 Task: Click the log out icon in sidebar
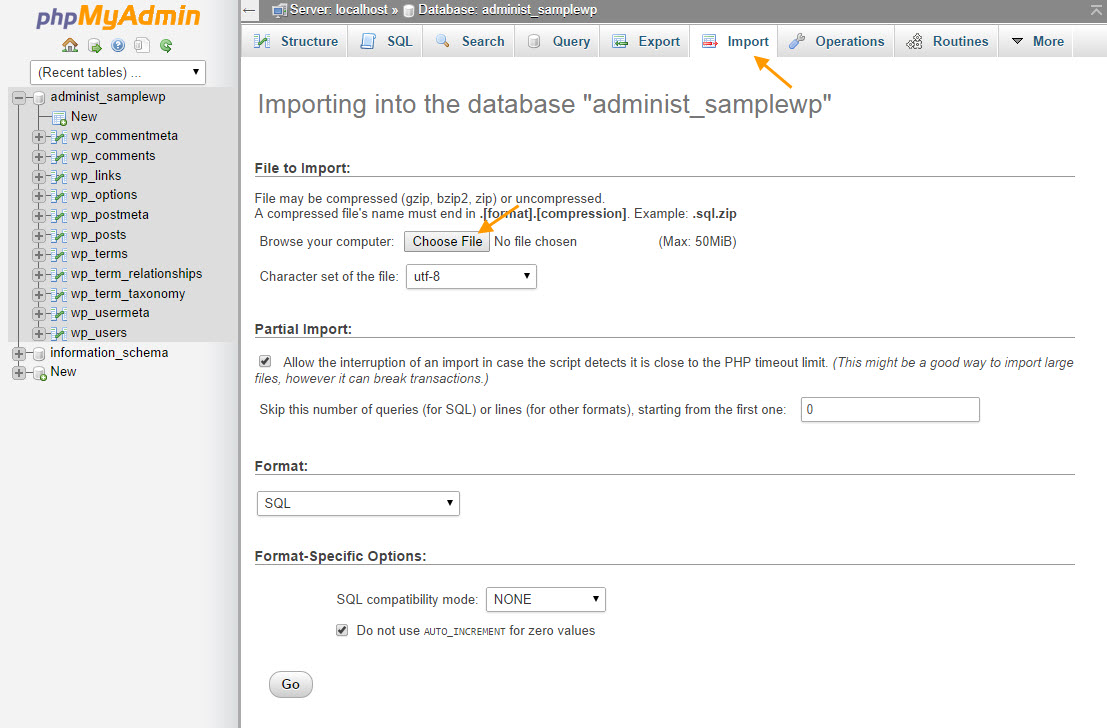(x=95, y=45)
